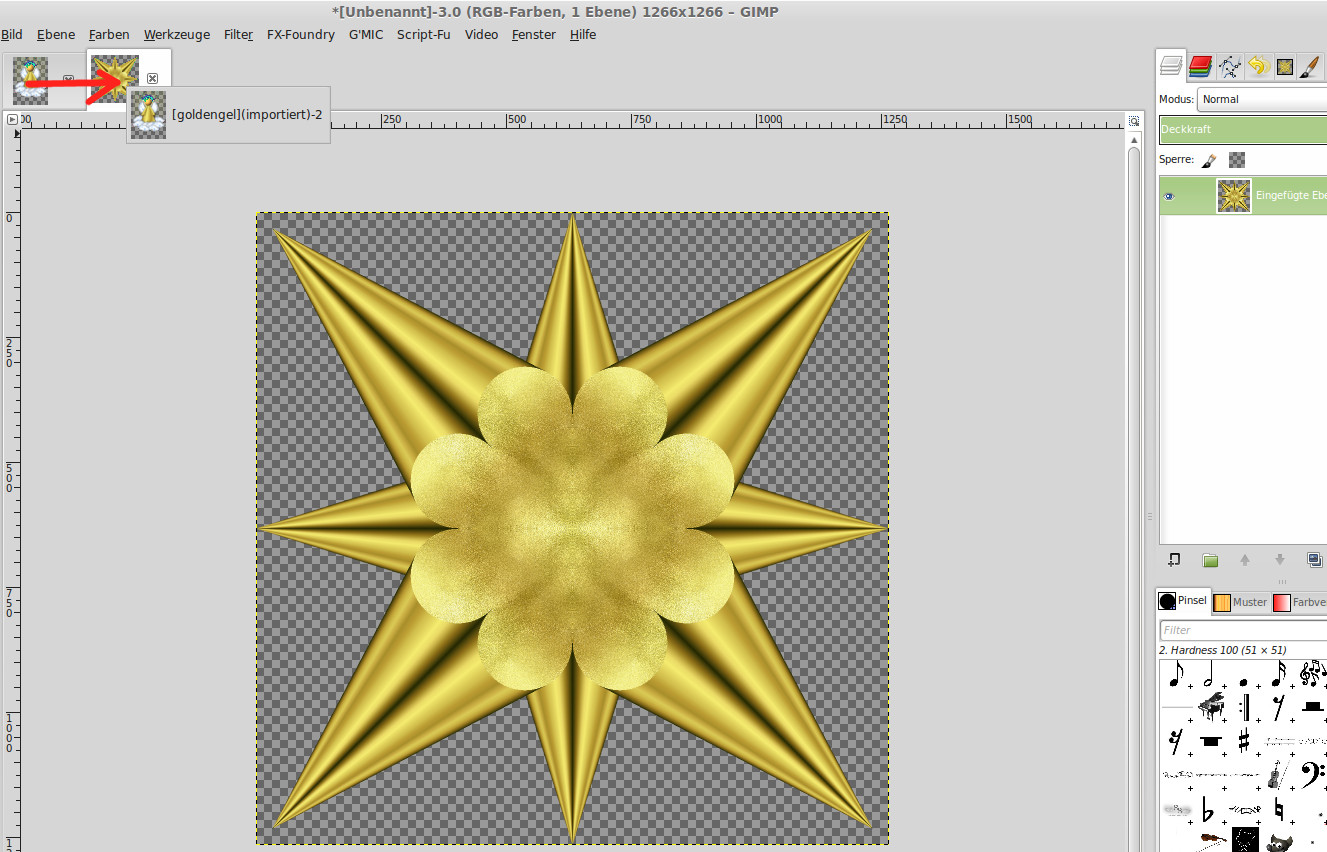Open the Filter menu
Screen dimensions: 1327x852
238,34
